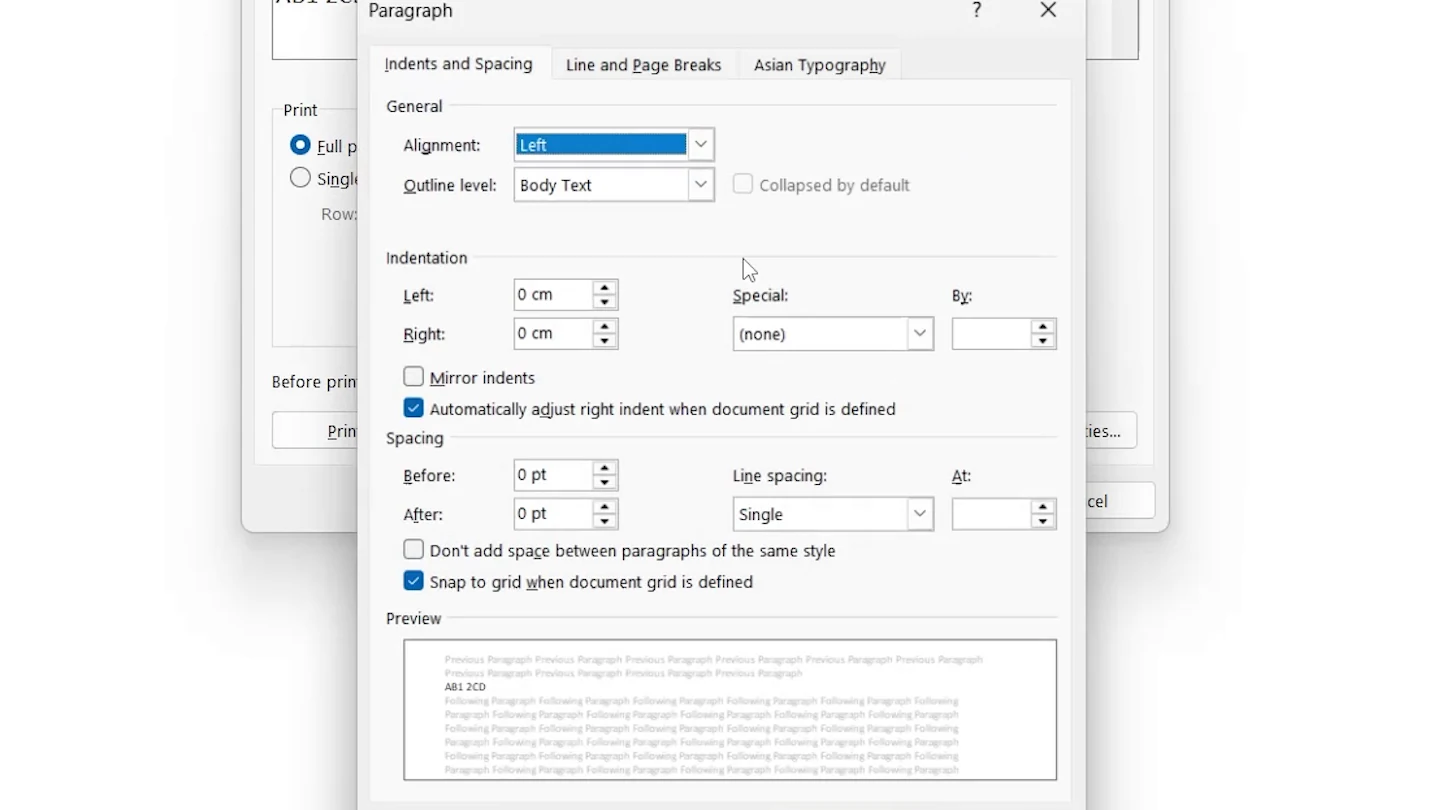The height and width of the screenshot is (810, 1440).
Task: Open Paragraph dialog help question mark
Action: click(976, 10)
